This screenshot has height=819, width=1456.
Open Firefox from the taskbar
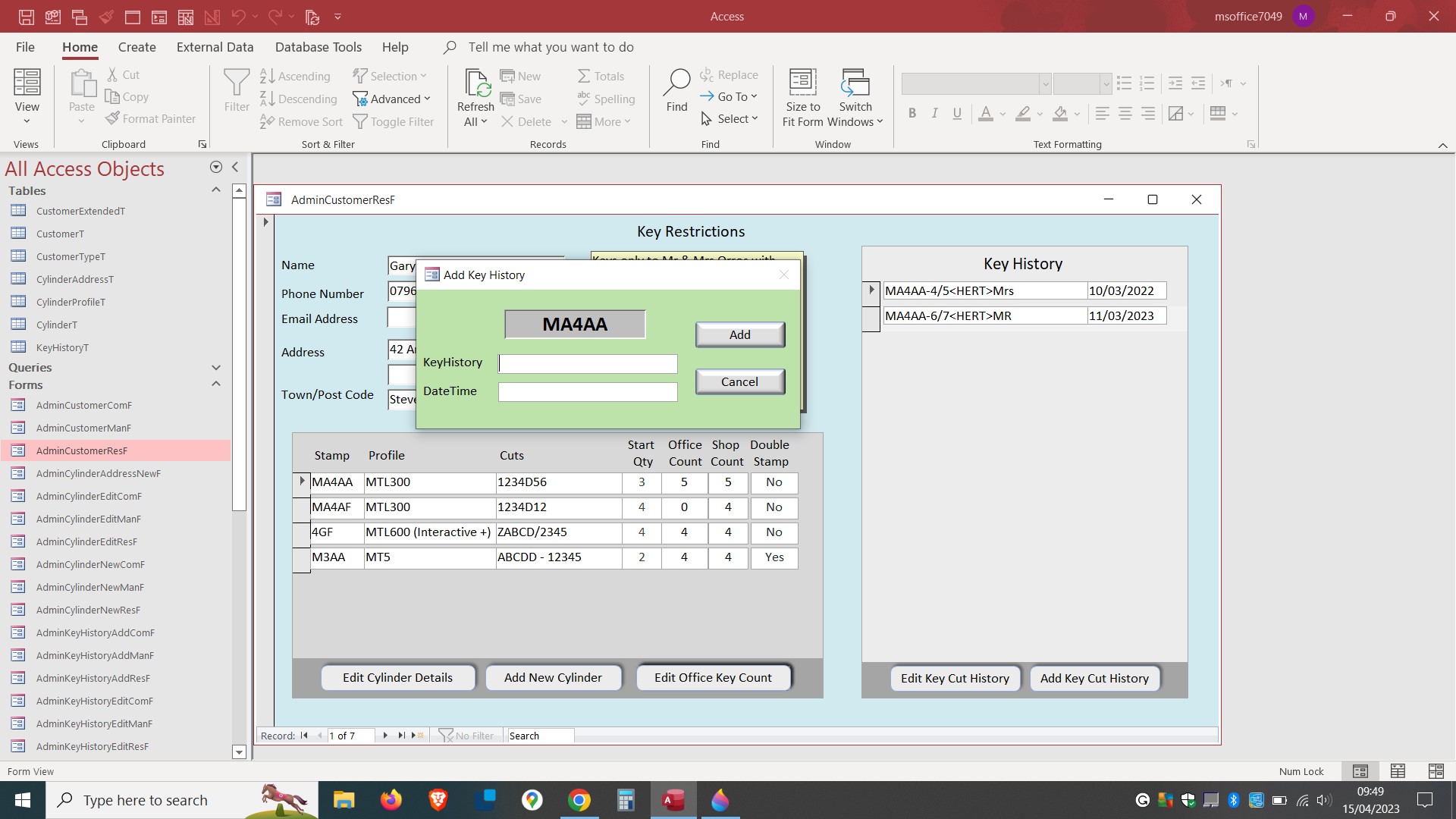click(391, 800)
